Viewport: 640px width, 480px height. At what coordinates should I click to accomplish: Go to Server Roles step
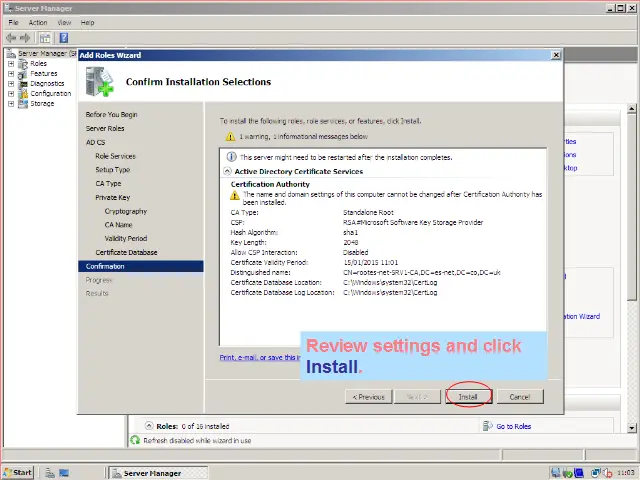tap(105, 129)
